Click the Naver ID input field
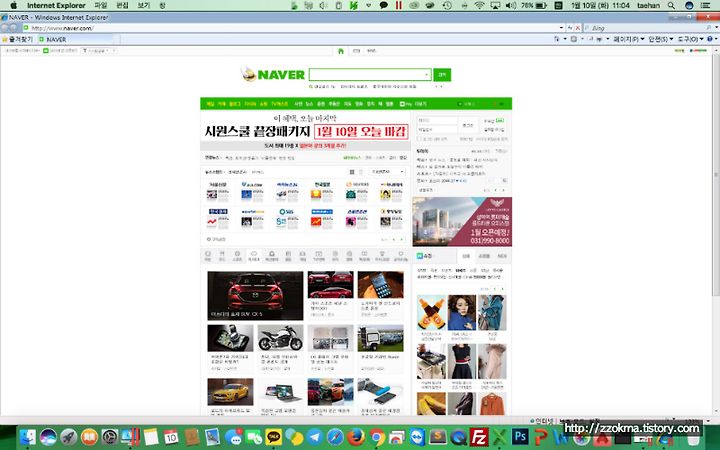720x450 pixels. click(x=437, y=120)
